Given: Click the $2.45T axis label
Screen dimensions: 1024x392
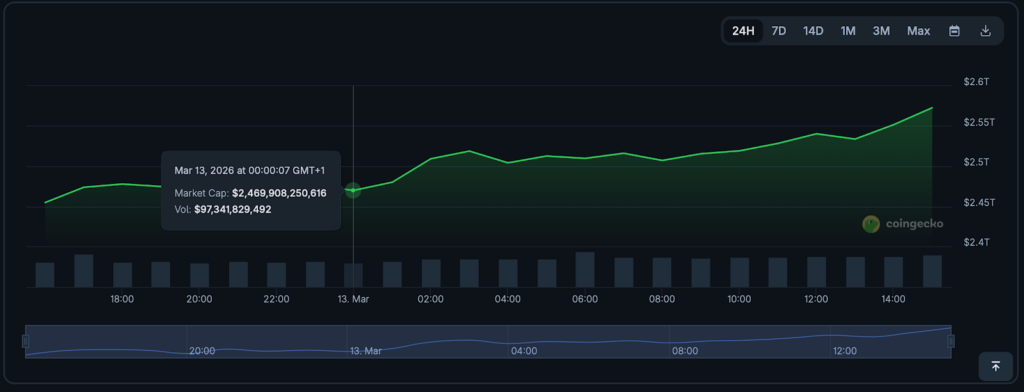Looking at the screenshot, I should (x=979, y=203).
